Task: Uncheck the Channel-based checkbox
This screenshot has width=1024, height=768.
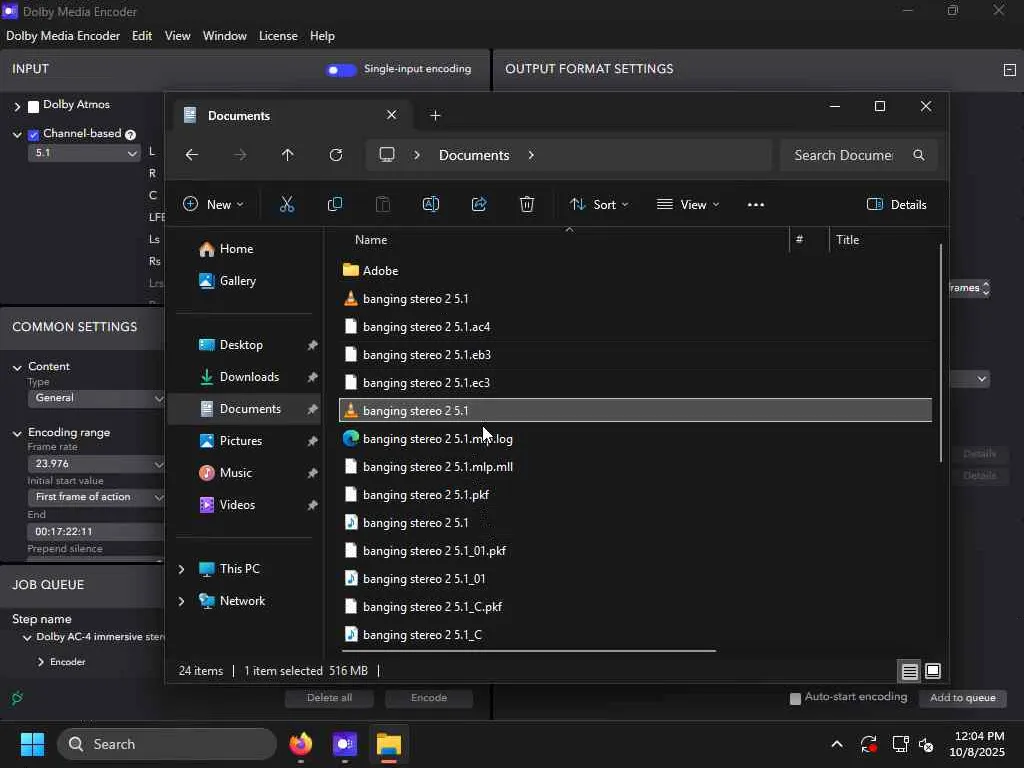Action: coord(33,135)
